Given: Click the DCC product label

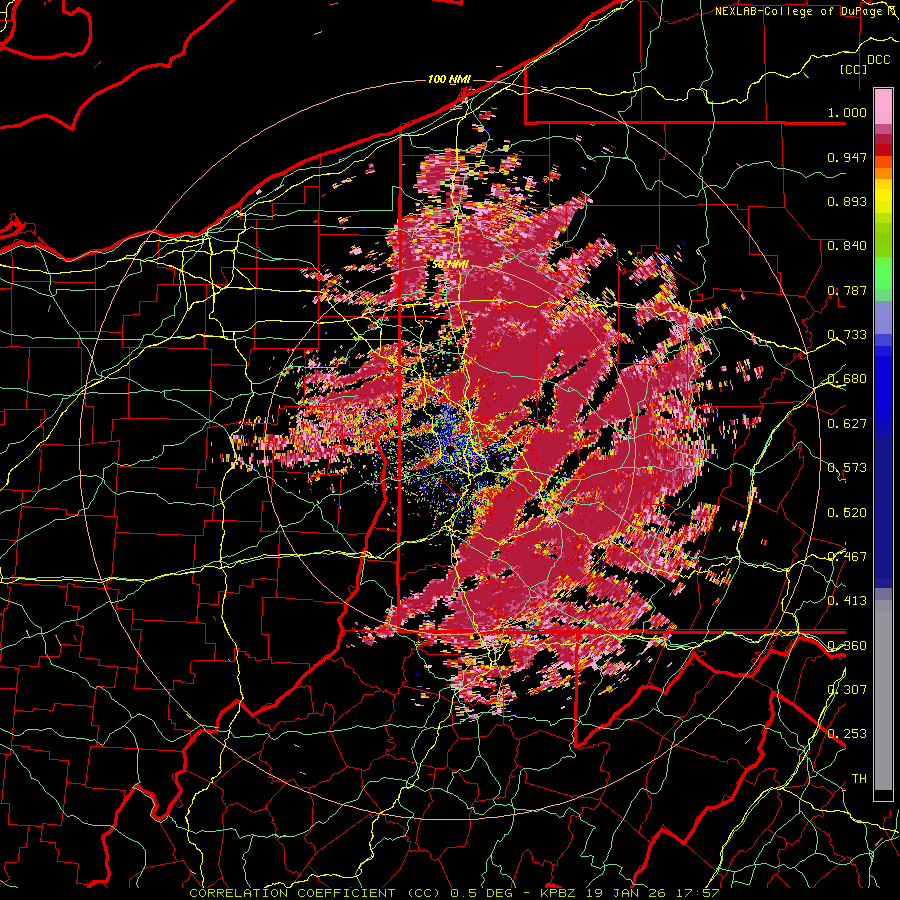Looking at the screenshot, I should pyautogui.click(x=878, y=60).
